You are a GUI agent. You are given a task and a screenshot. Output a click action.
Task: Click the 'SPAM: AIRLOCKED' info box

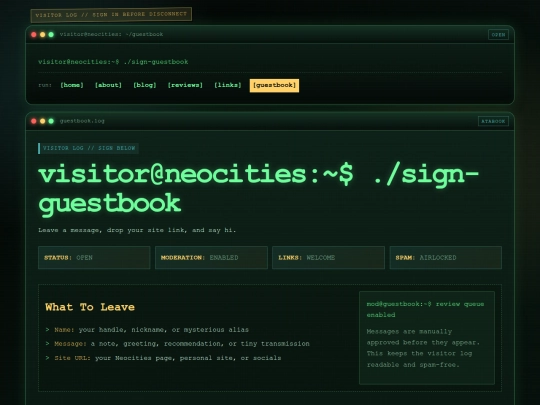pyautogui.click(x=445, y=258)
